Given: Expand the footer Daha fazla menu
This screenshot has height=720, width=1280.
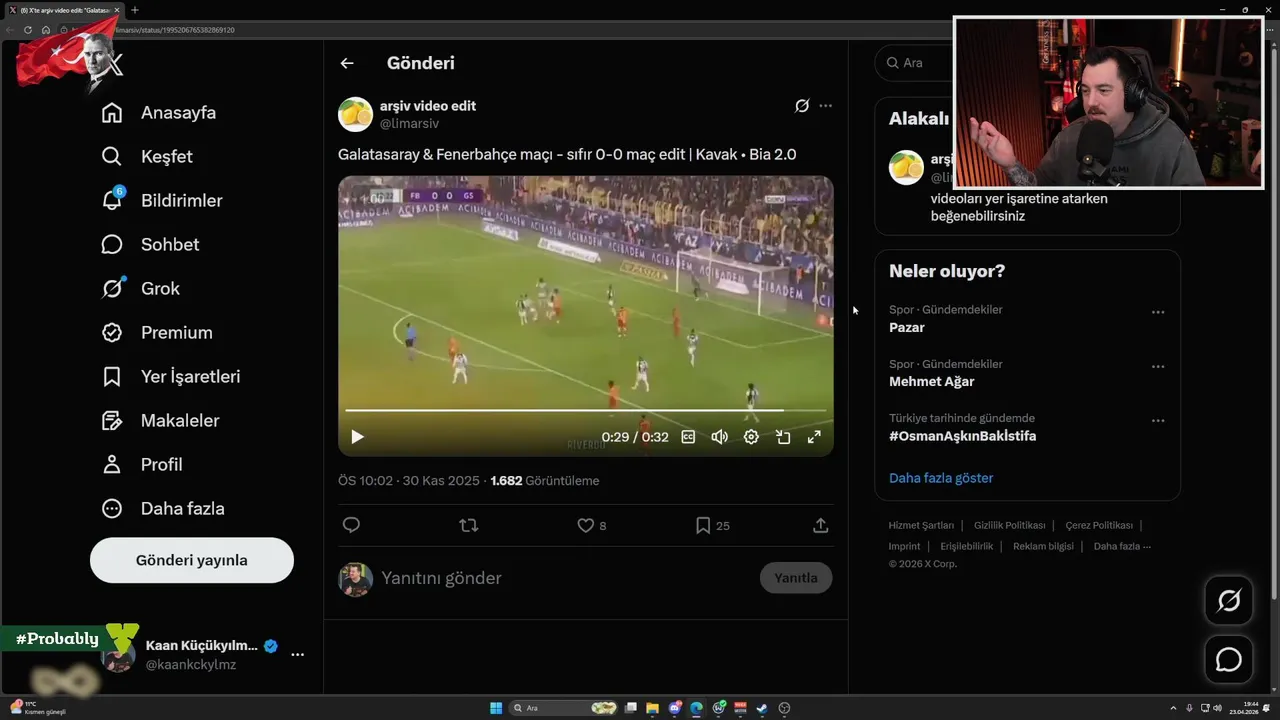Looking at the screenshot, I should point(1122,546).
